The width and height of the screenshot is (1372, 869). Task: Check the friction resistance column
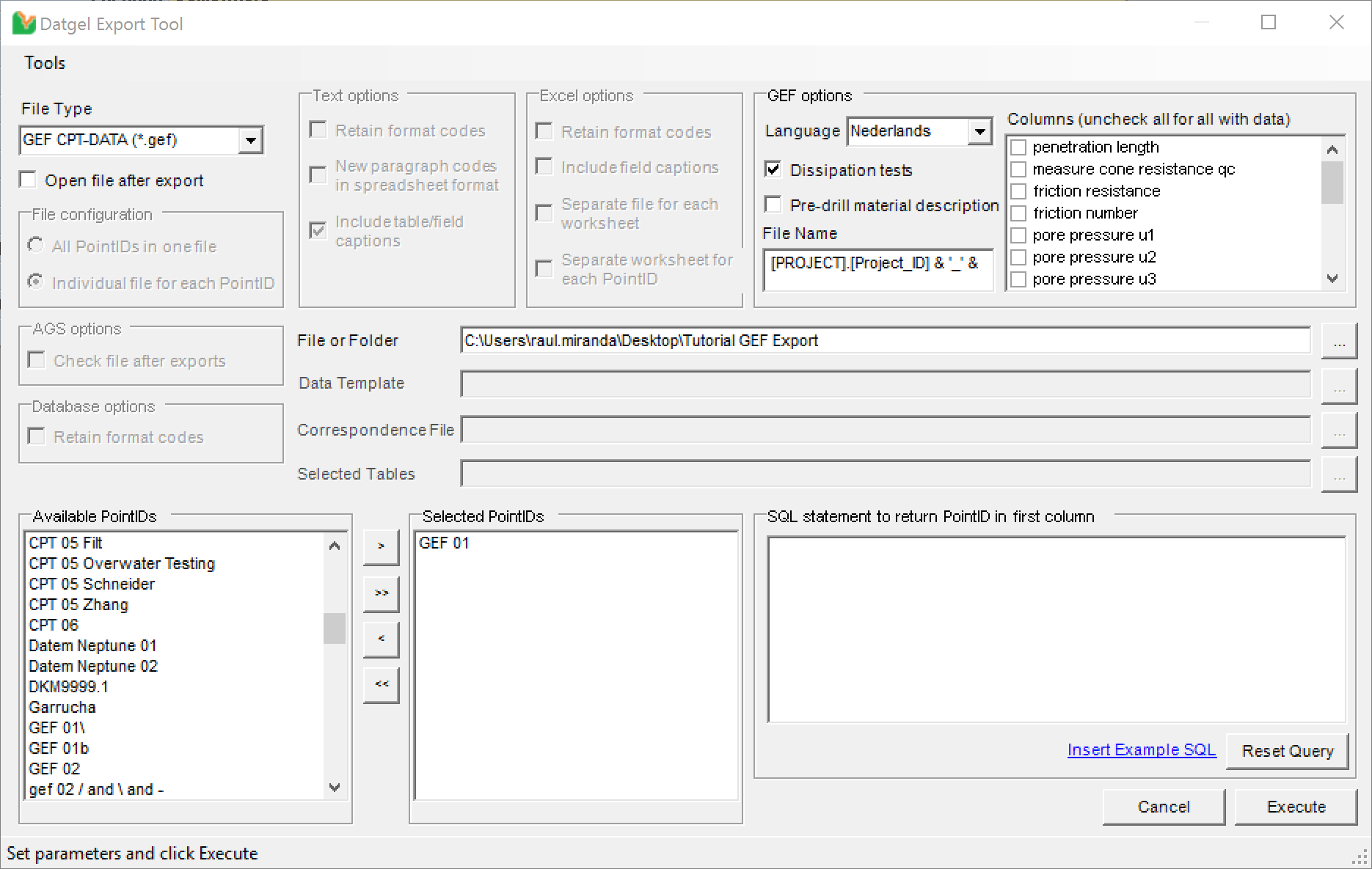coord(1018,191)
